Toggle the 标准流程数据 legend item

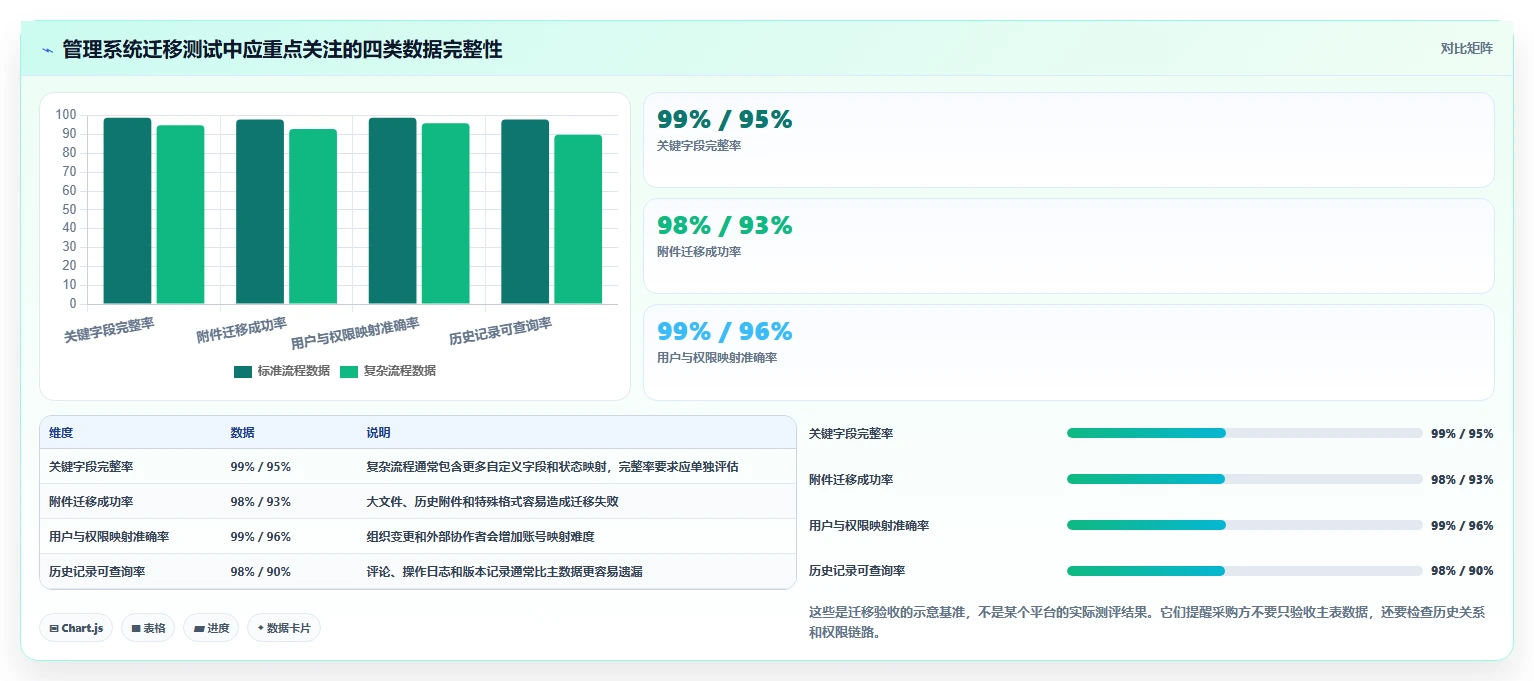point(282,371)
